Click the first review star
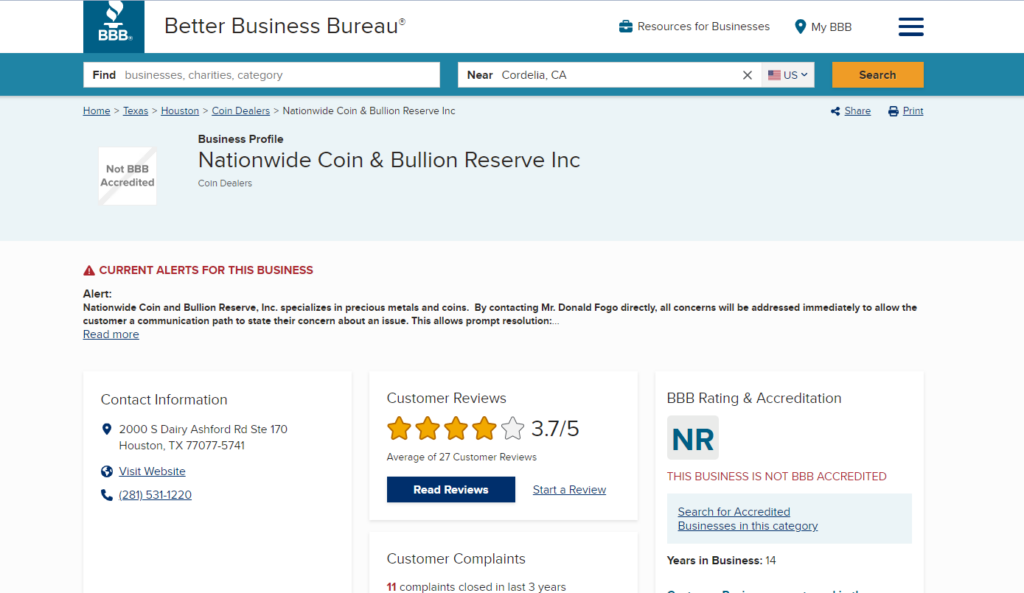 point(398,428)
